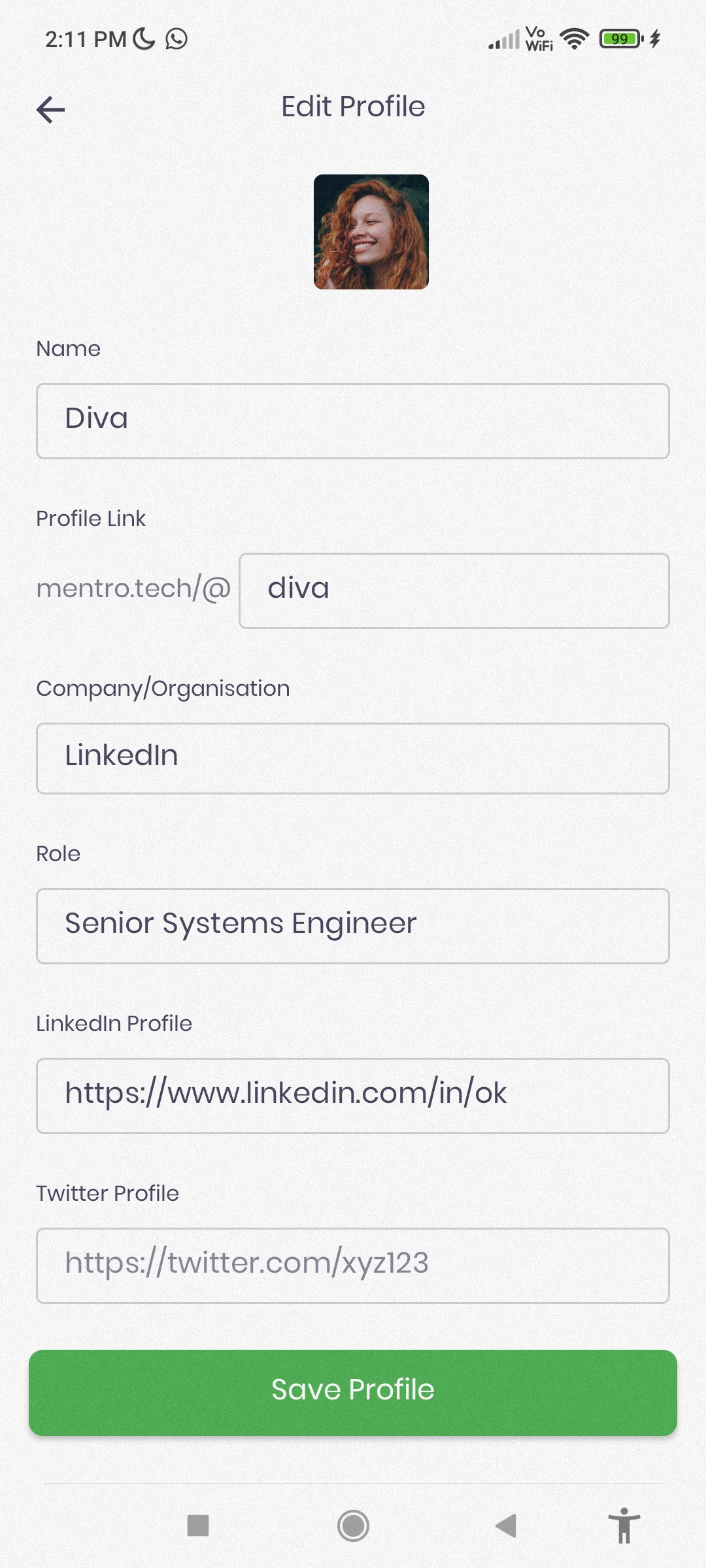Select the Company/Organisation text field
706x1568 pixels.
[x=353, y=758]
